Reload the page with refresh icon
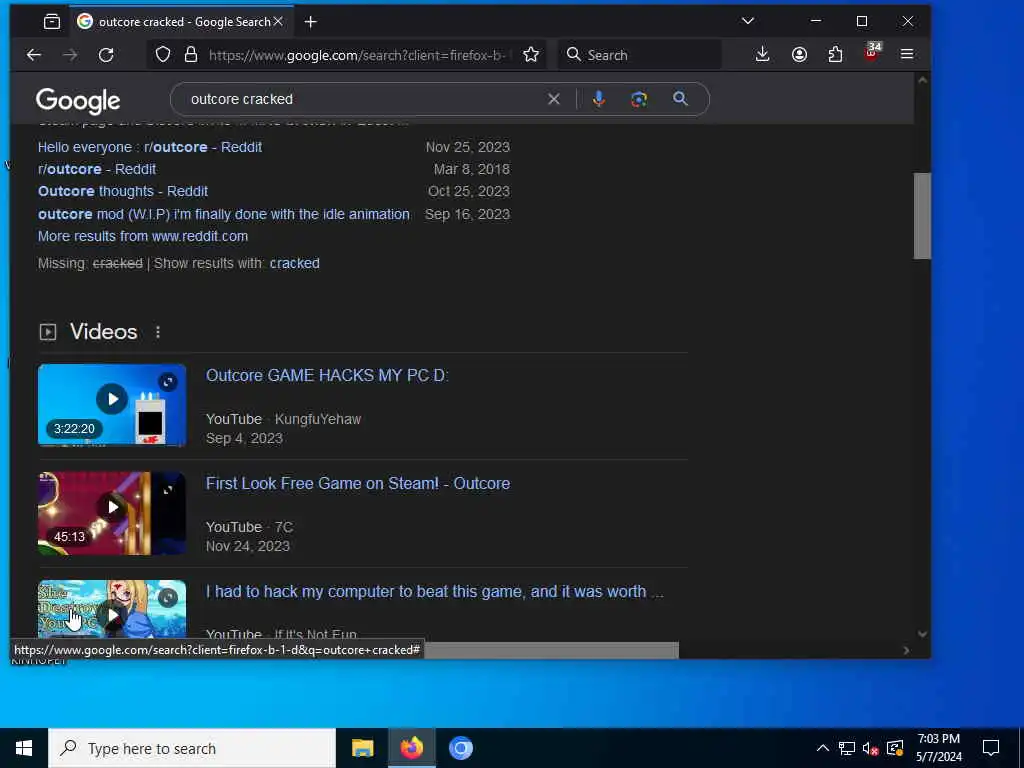Screen dimensions: 1024x768 coord(106,55)
